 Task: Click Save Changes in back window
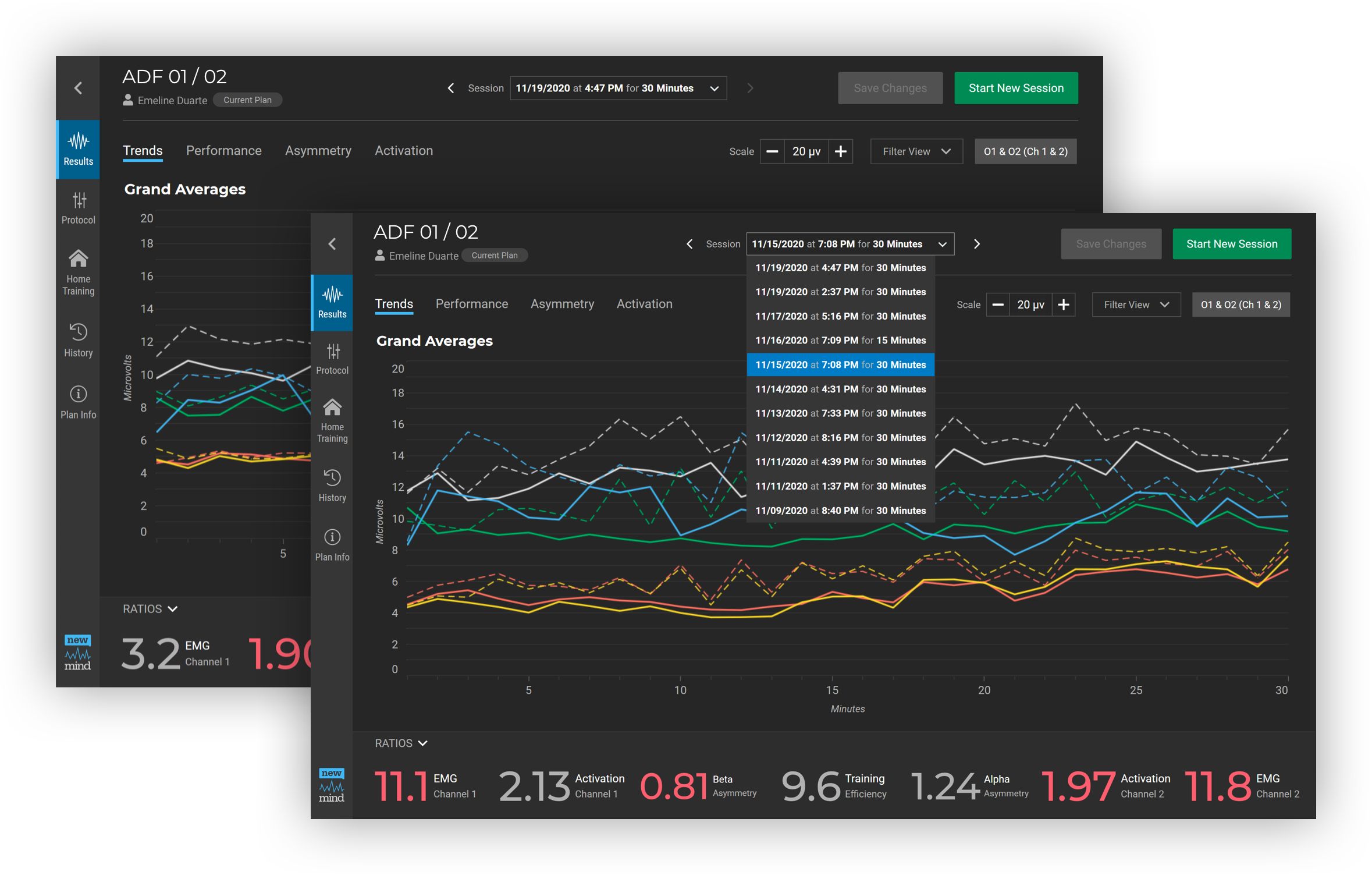(890, 88)
